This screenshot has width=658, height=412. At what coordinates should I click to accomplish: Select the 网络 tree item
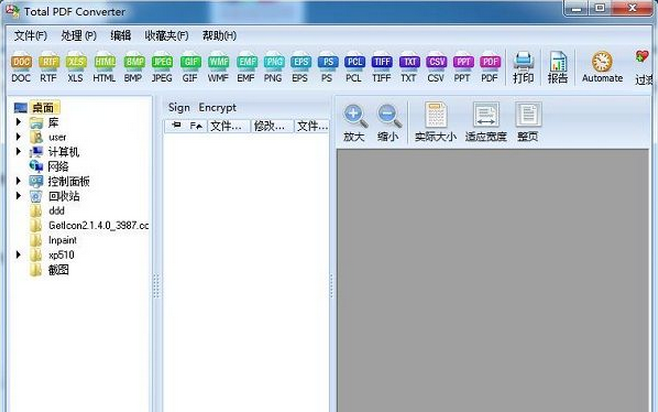(58, 167)
